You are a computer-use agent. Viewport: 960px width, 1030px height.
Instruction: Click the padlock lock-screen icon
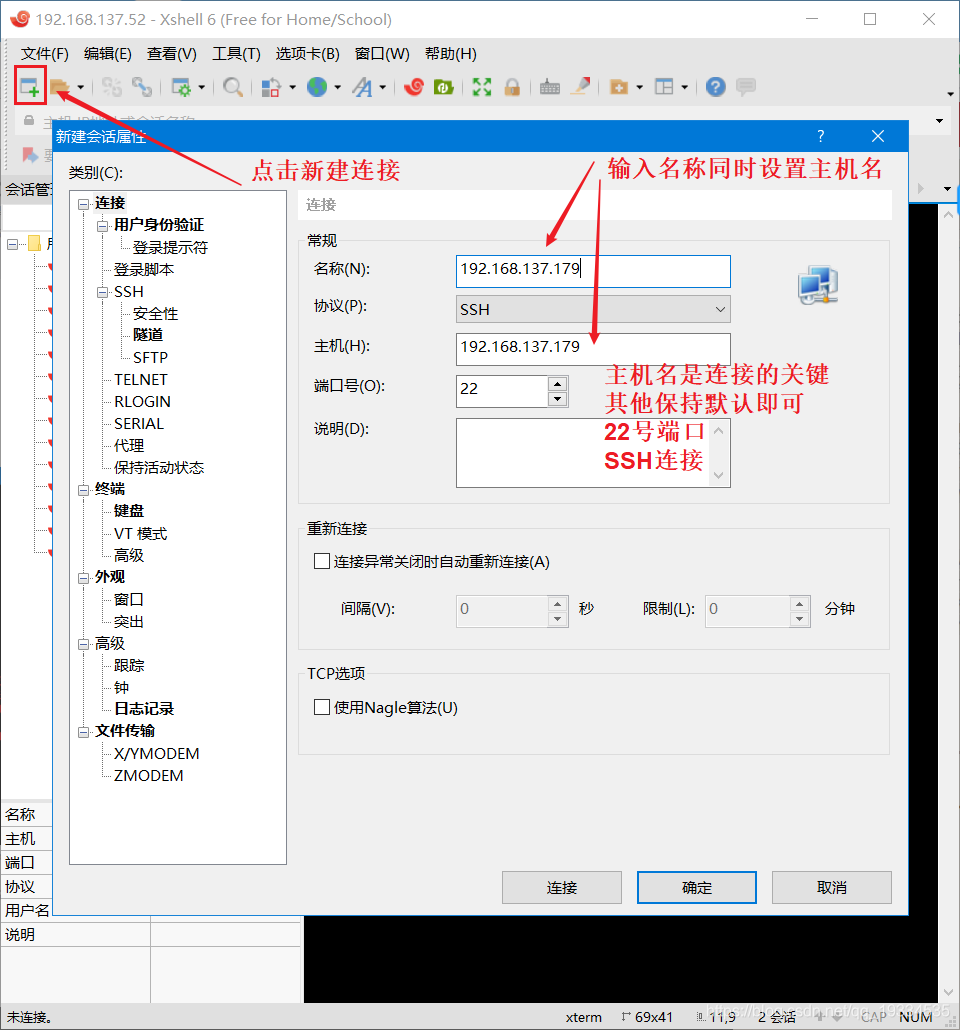coord(513,87)
